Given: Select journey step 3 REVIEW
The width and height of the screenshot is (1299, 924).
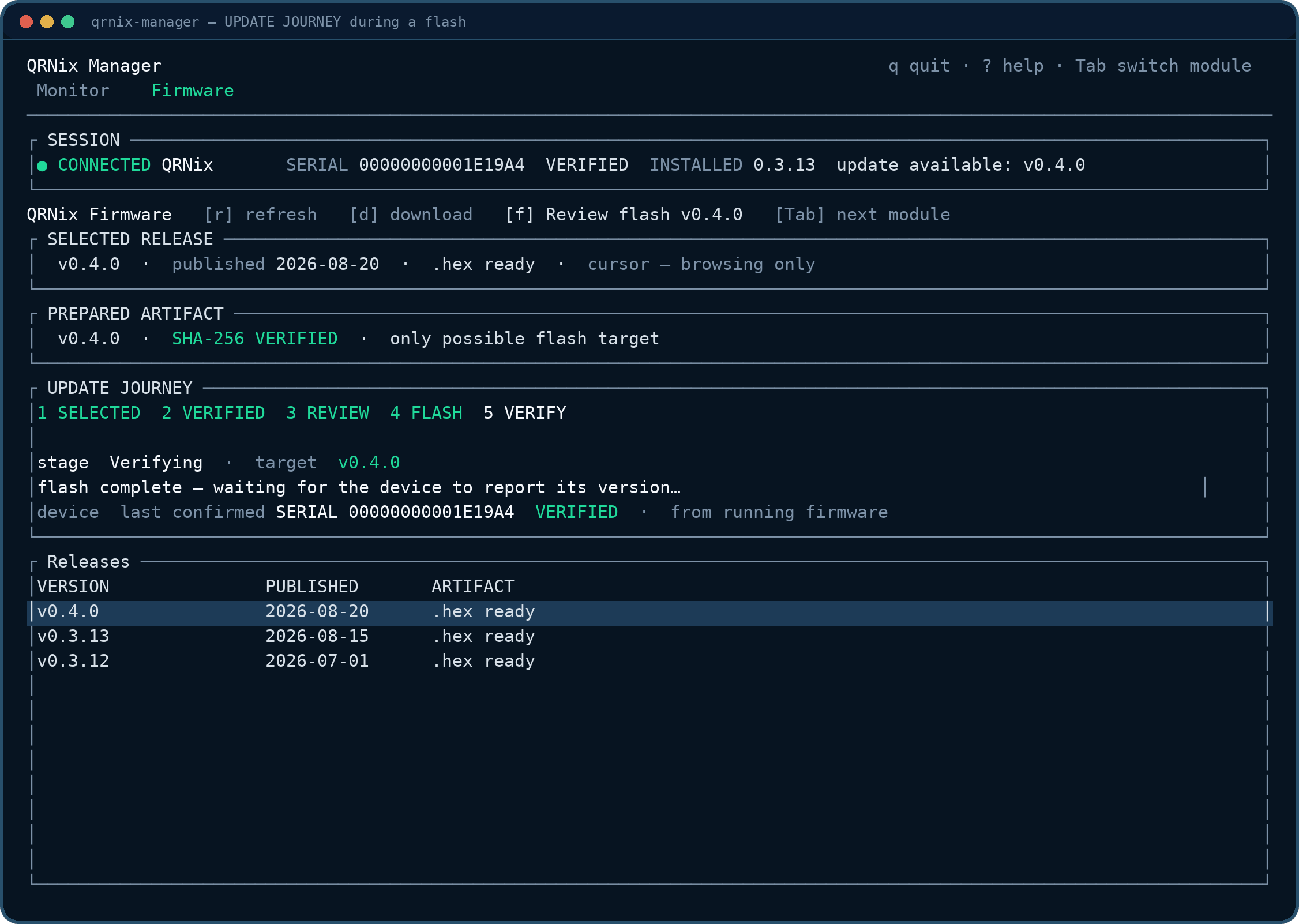Looking at the screenshot, I should point(328,413).
